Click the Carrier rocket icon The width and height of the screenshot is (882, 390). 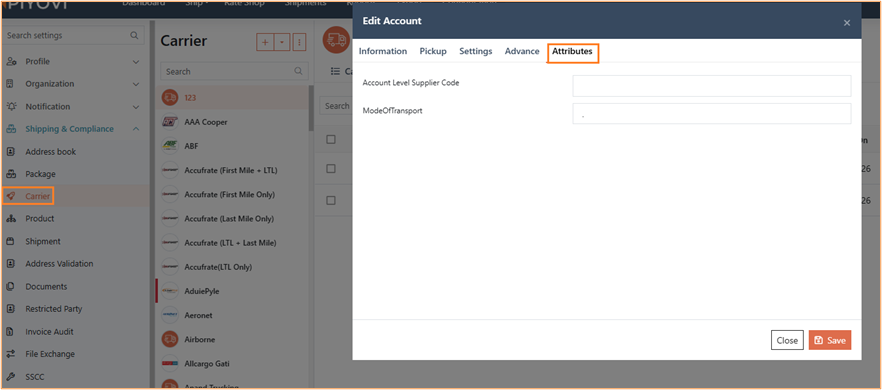click(11, 196)
